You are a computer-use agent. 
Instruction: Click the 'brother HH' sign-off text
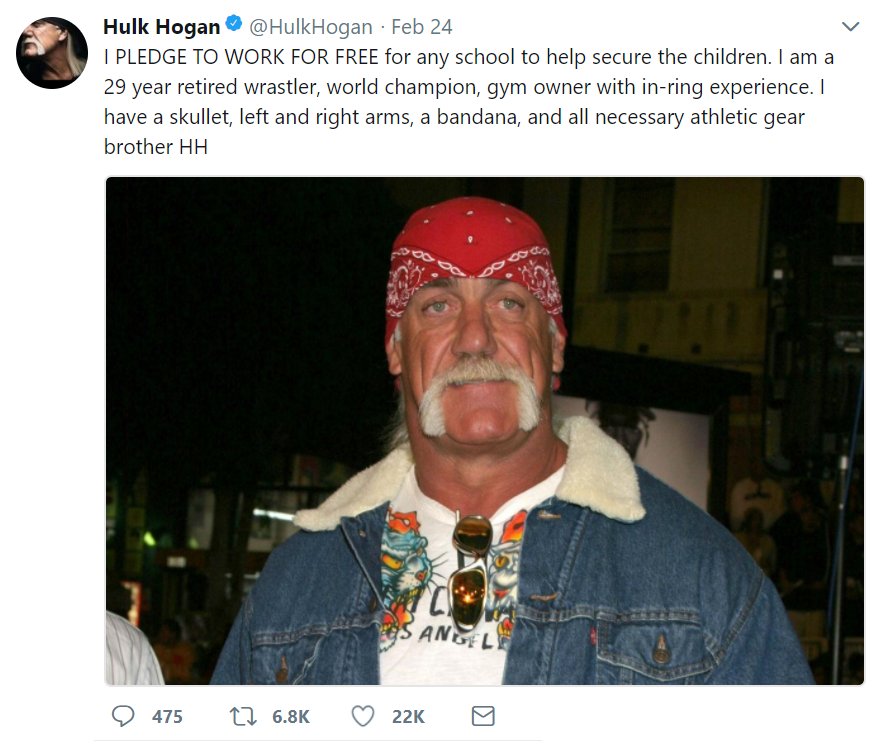pyautogui.click(x=156, y=147)
